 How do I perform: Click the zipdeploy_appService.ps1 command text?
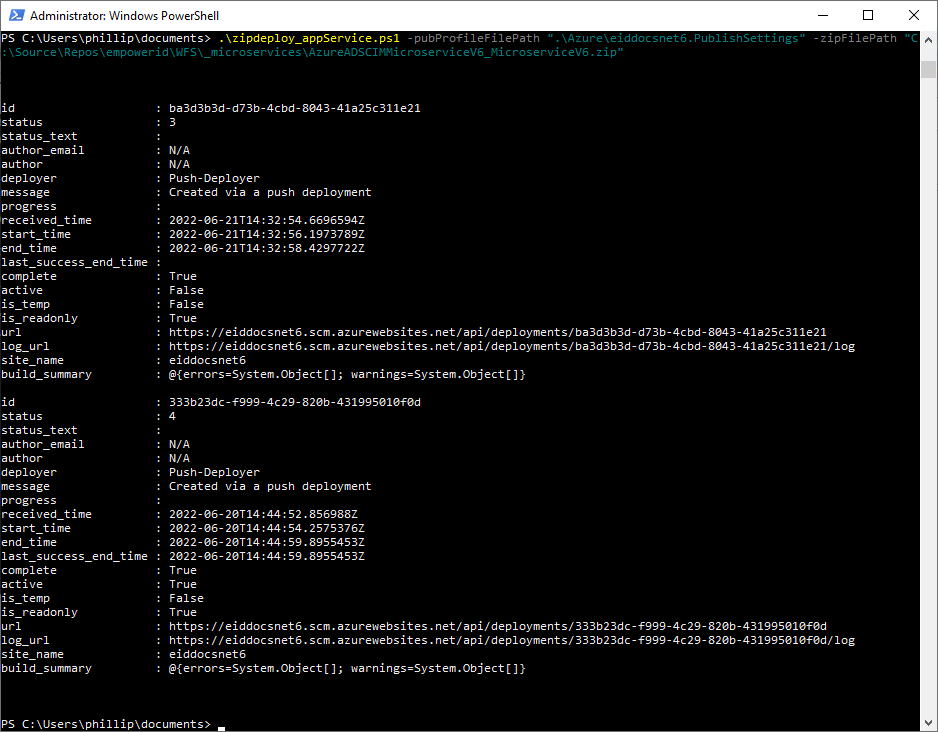click(308, 38)
